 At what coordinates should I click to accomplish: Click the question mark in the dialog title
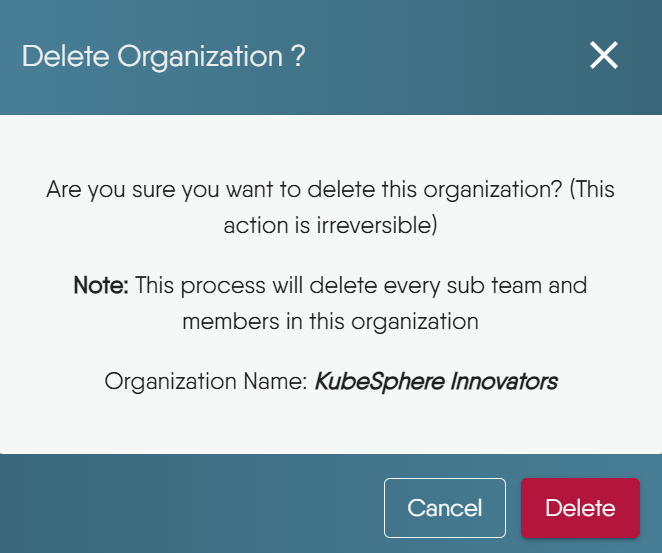coord(298,56)
